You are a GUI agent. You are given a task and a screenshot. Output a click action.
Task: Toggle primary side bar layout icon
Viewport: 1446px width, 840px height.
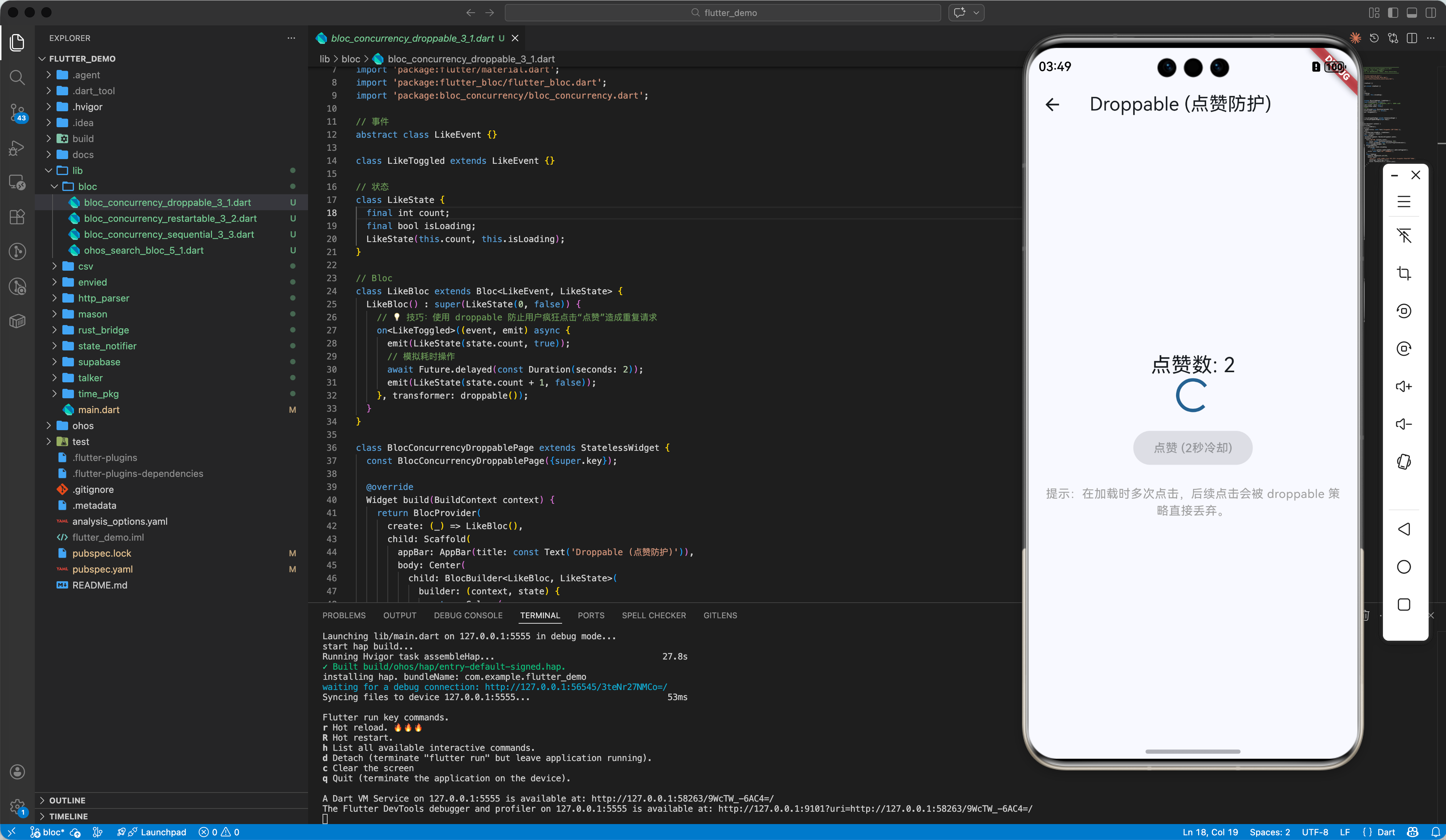tap(1393, 13)
